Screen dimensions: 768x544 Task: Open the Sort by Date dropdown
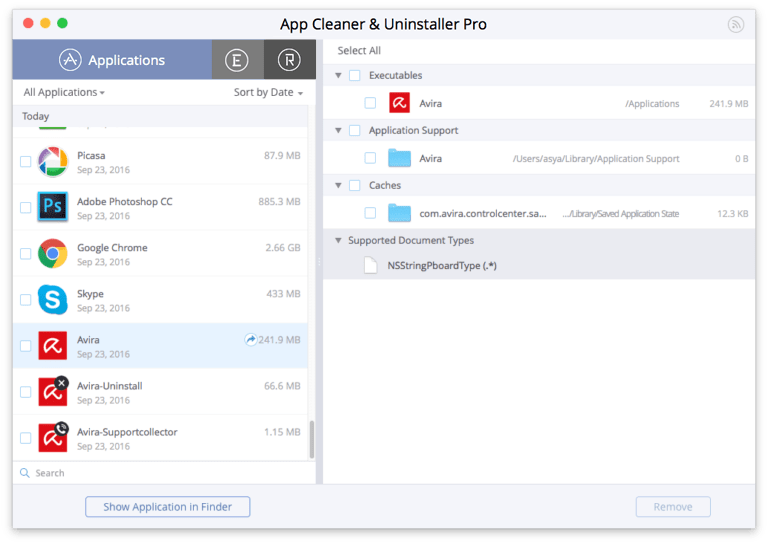click(x=268, y=93)
